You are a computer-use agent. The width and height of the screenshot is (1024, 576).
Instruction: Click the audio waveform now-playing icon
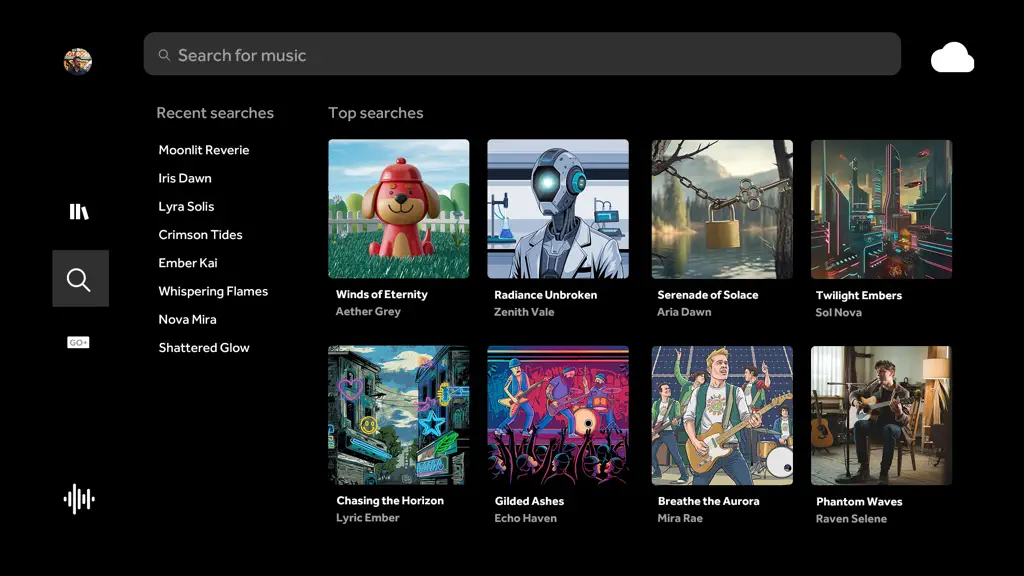click(x=79, y=499)
